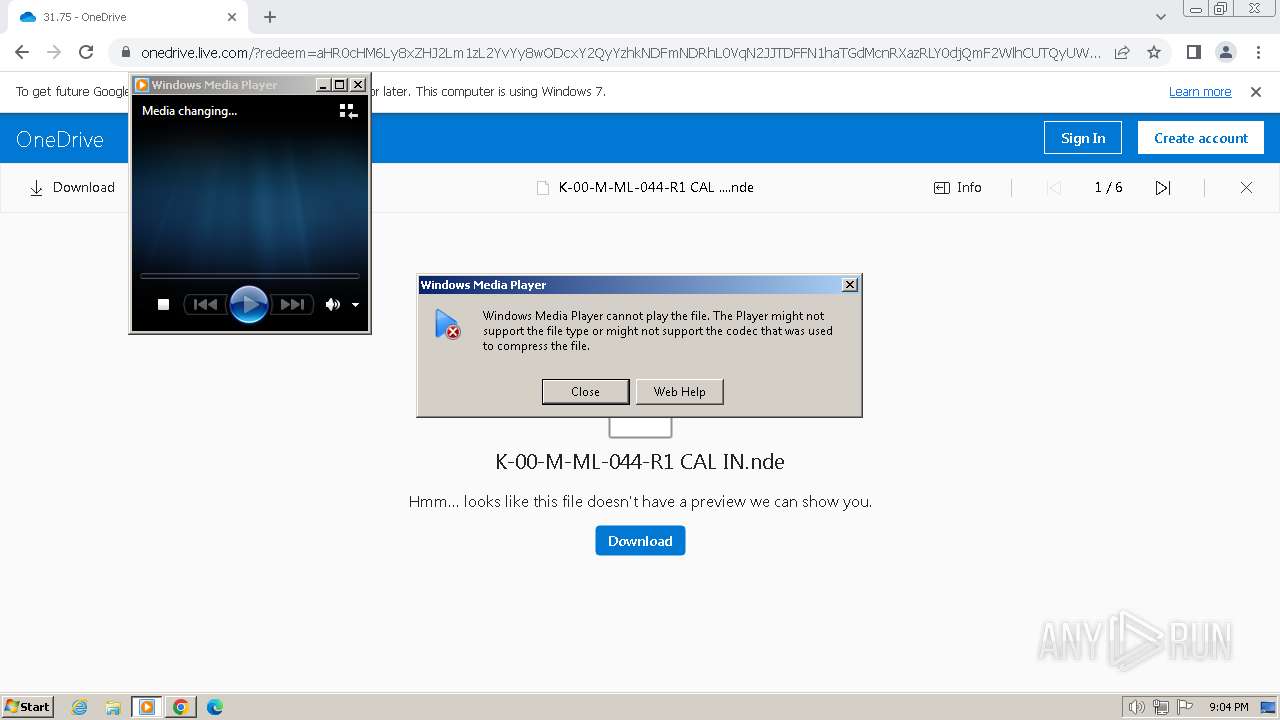This screenshot has width=1280, height=720.
Task: Switch Media Player to Library view icon
Action: (348, 111)
